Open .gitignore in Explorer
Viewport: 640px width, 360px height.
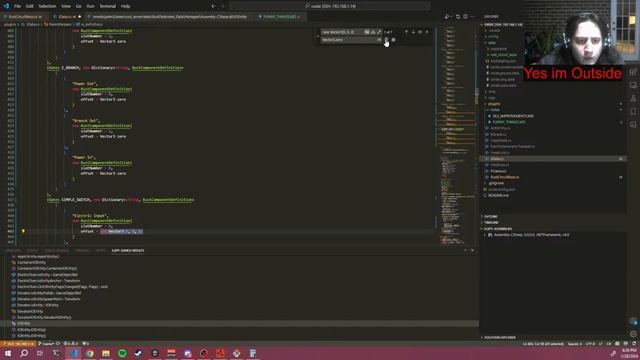pyautogui.click(x=496, y=183)
